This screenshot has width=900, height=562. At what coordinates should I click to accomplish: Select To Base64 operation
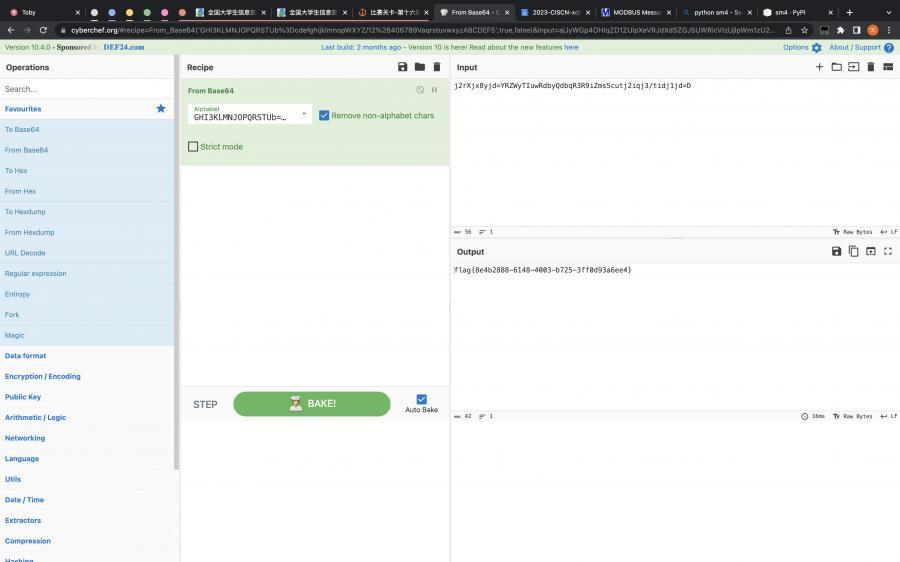pyautogui.click(x=87, y=129)
